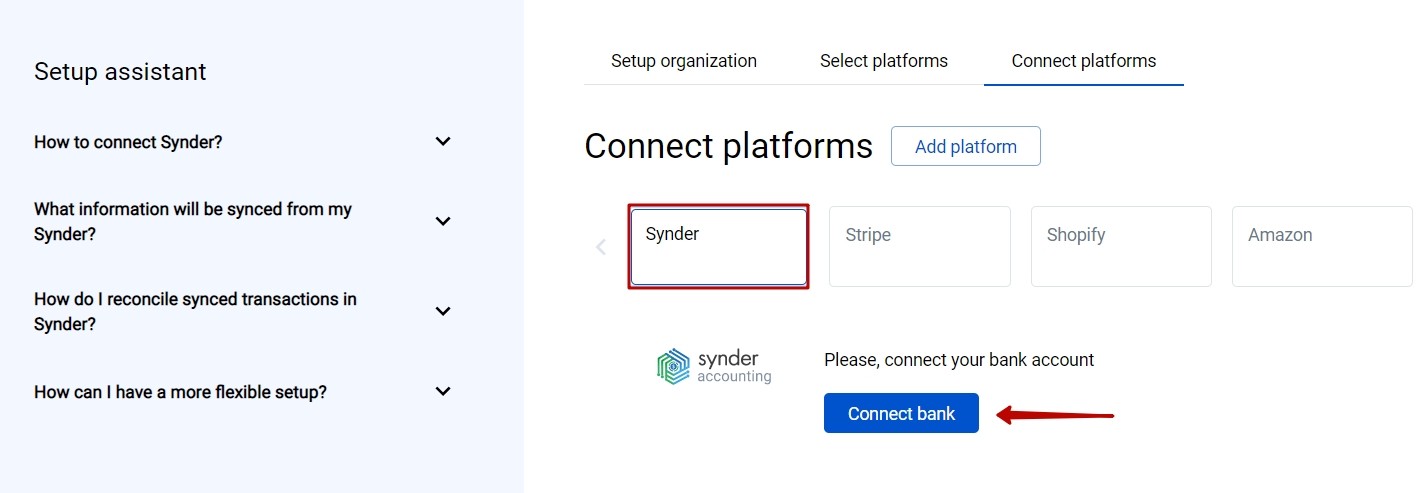Viewport: 1420px width, 493px height.
Task: Select the Stripe platform card
Action: pos(920,247)
